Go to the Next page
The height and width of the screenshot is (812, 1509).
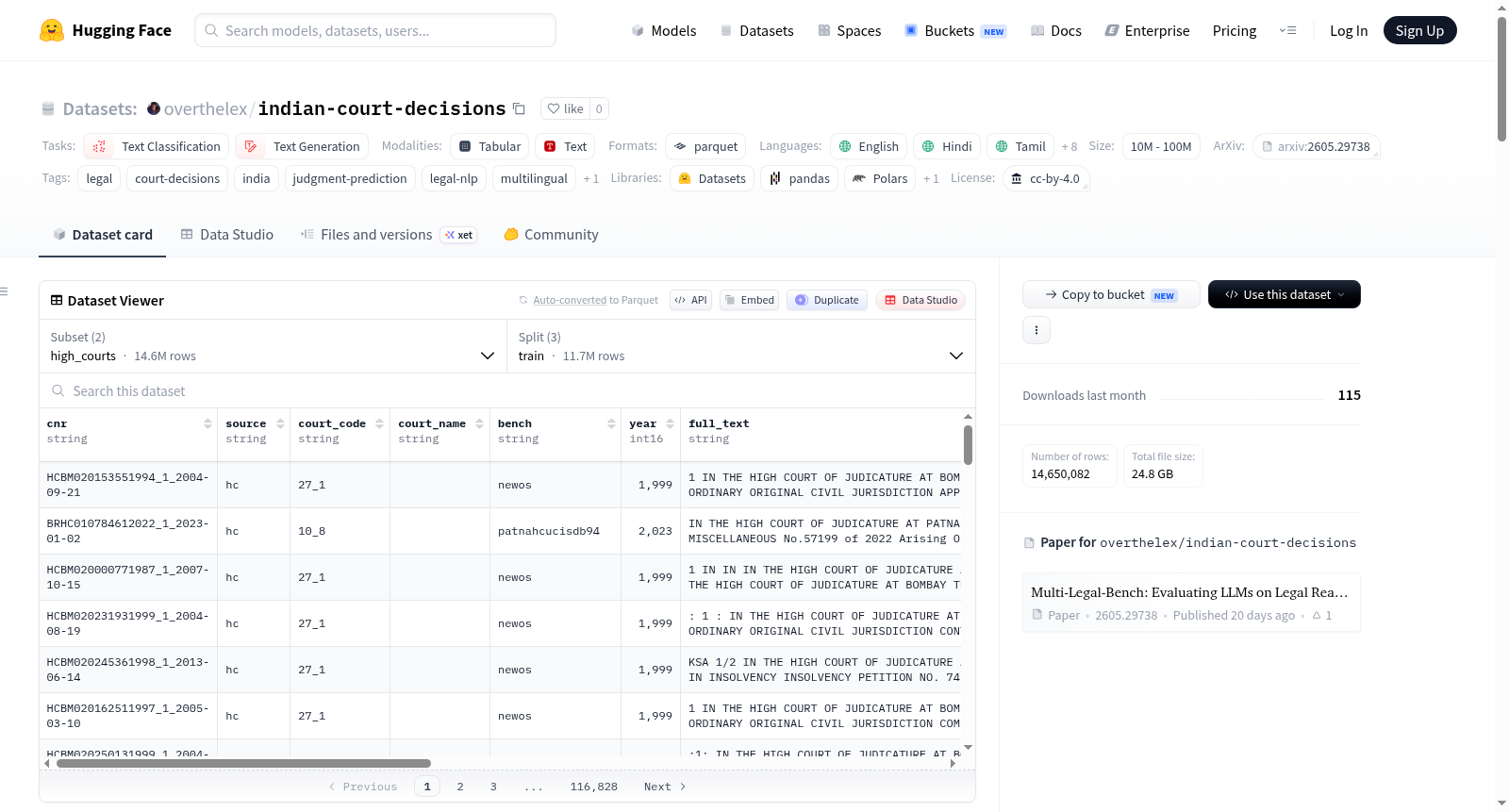point(665,787)
